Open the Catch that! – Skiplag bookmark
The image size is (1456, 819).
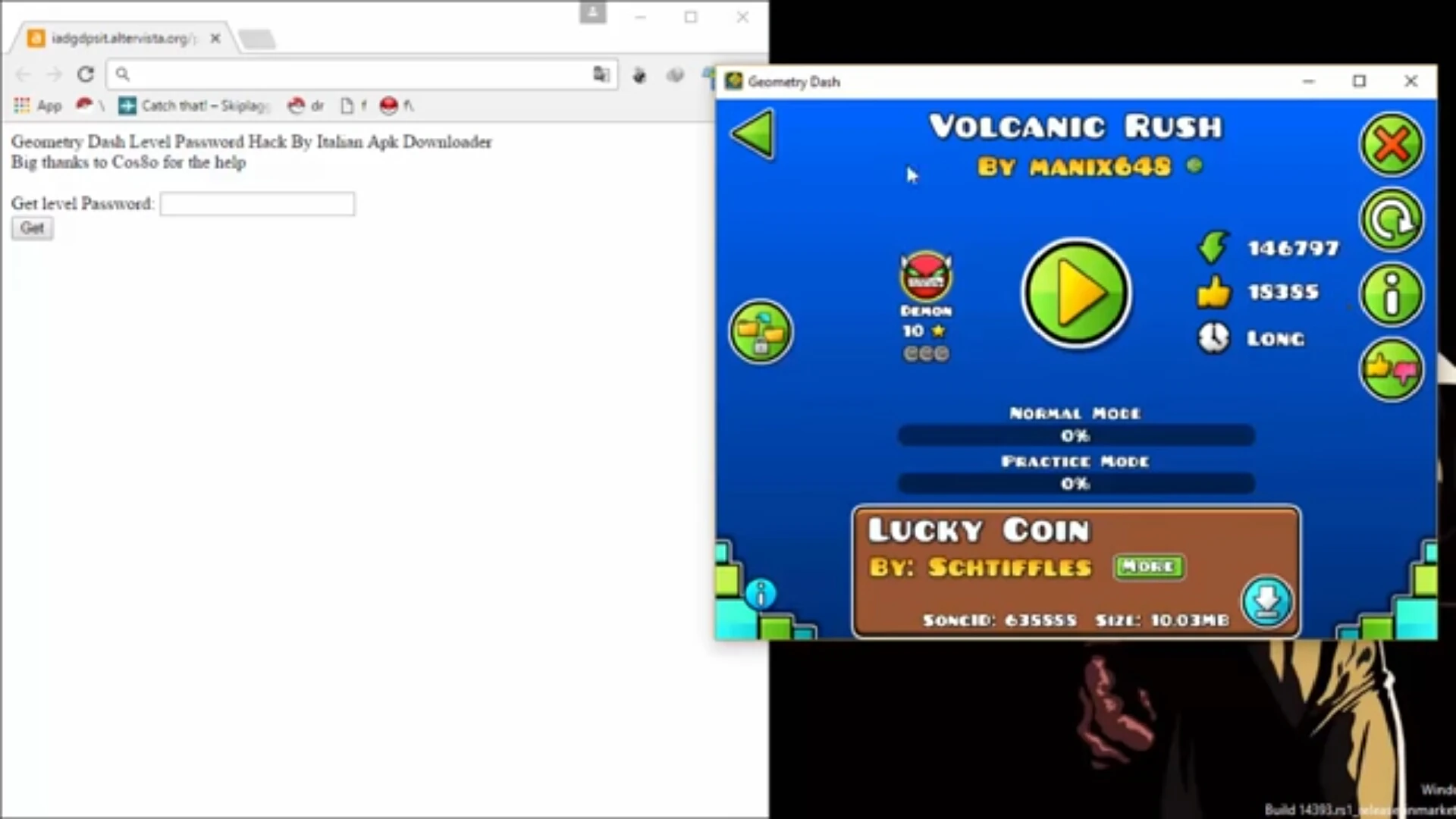tap(193, 106)
